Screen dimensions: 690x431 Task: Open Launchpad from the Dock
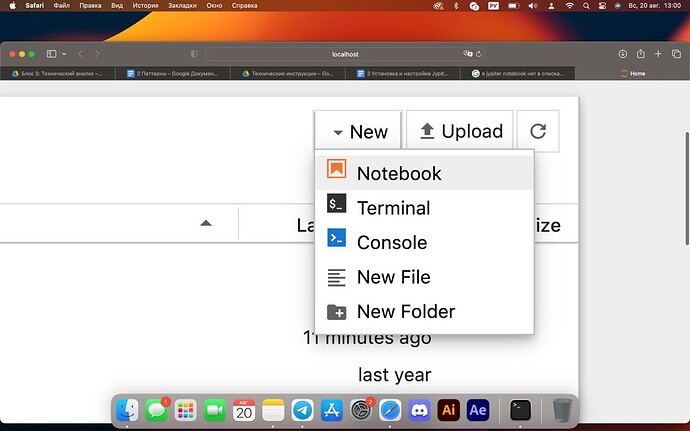186,410
